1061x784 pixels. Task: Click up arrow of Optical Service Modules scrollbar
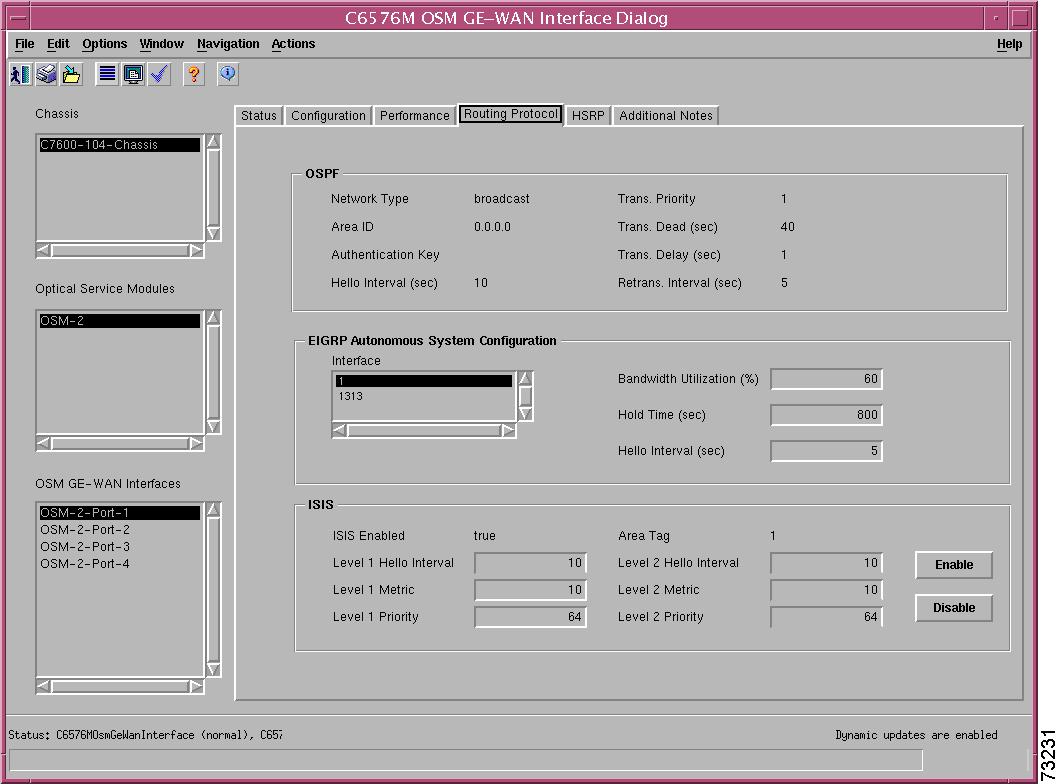coord(213,317)
